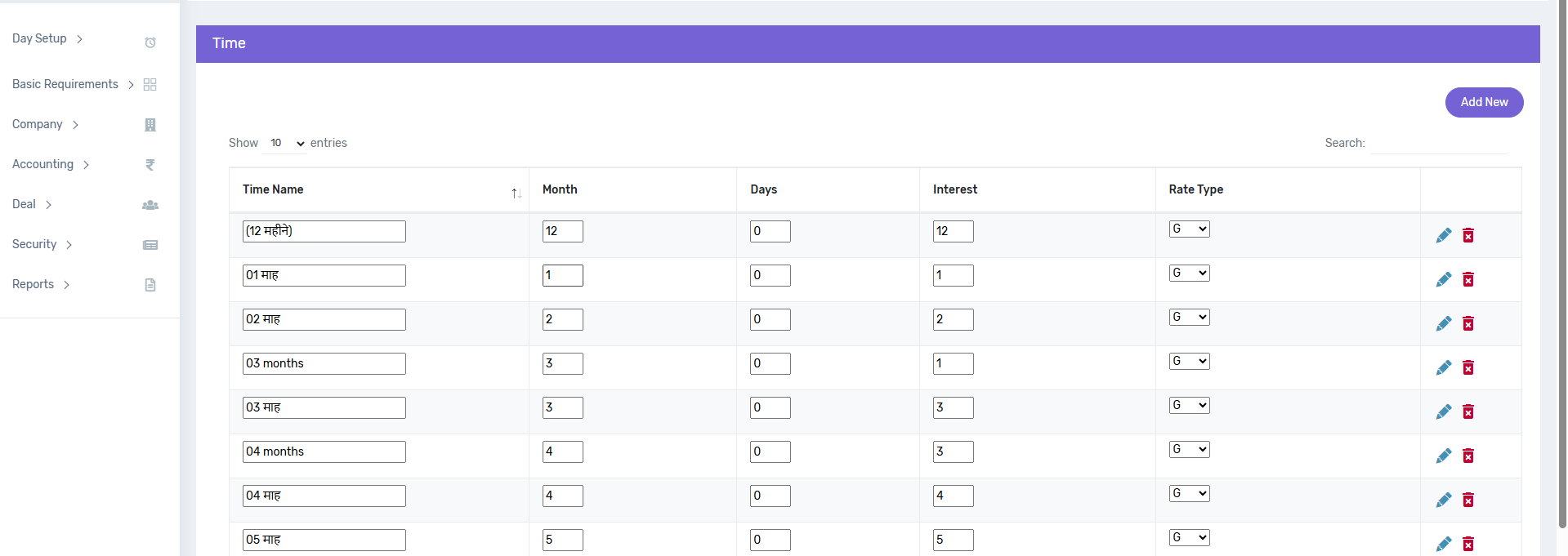Click the Deal users group icon
1568x556 pixels.
[150, 205]
